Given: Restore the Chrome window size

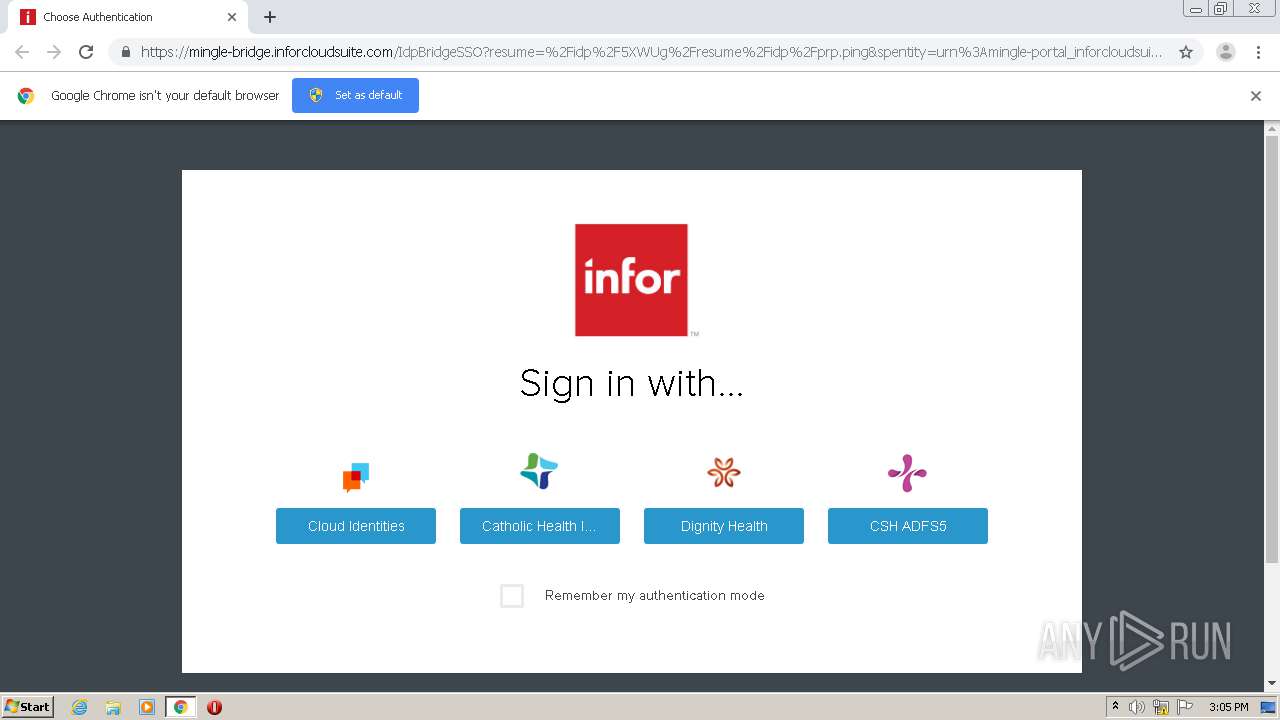Looking at the screenshot, I should click(1221, 9).
